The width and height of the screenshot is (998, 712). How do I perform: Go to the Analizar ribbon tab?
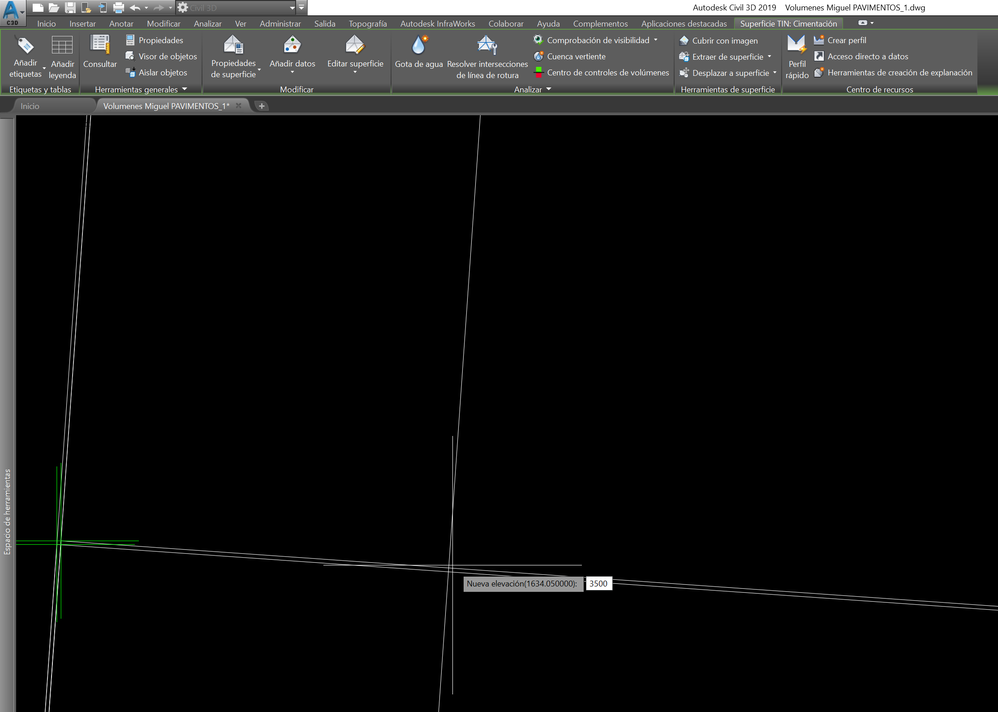pyautogui.click(x=207, y=24)
